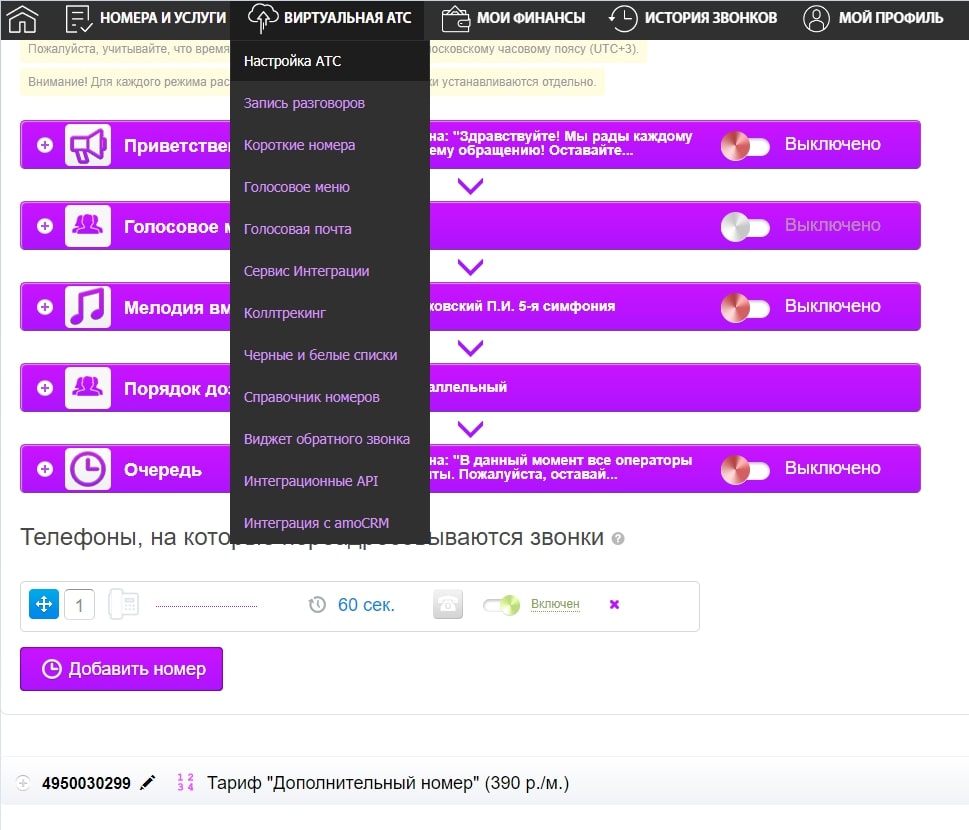
Task: Expand the Приветствие section with plus icon
Action: pyautogui.click(x=45, y=145)
